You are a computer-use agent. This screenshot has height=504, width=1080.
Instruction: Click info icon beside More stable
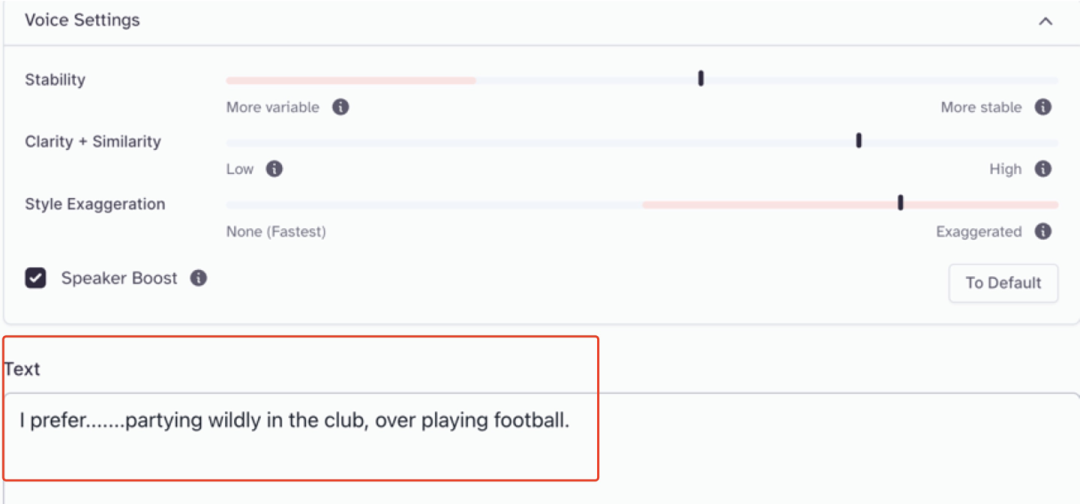(x=1043, y=107)
